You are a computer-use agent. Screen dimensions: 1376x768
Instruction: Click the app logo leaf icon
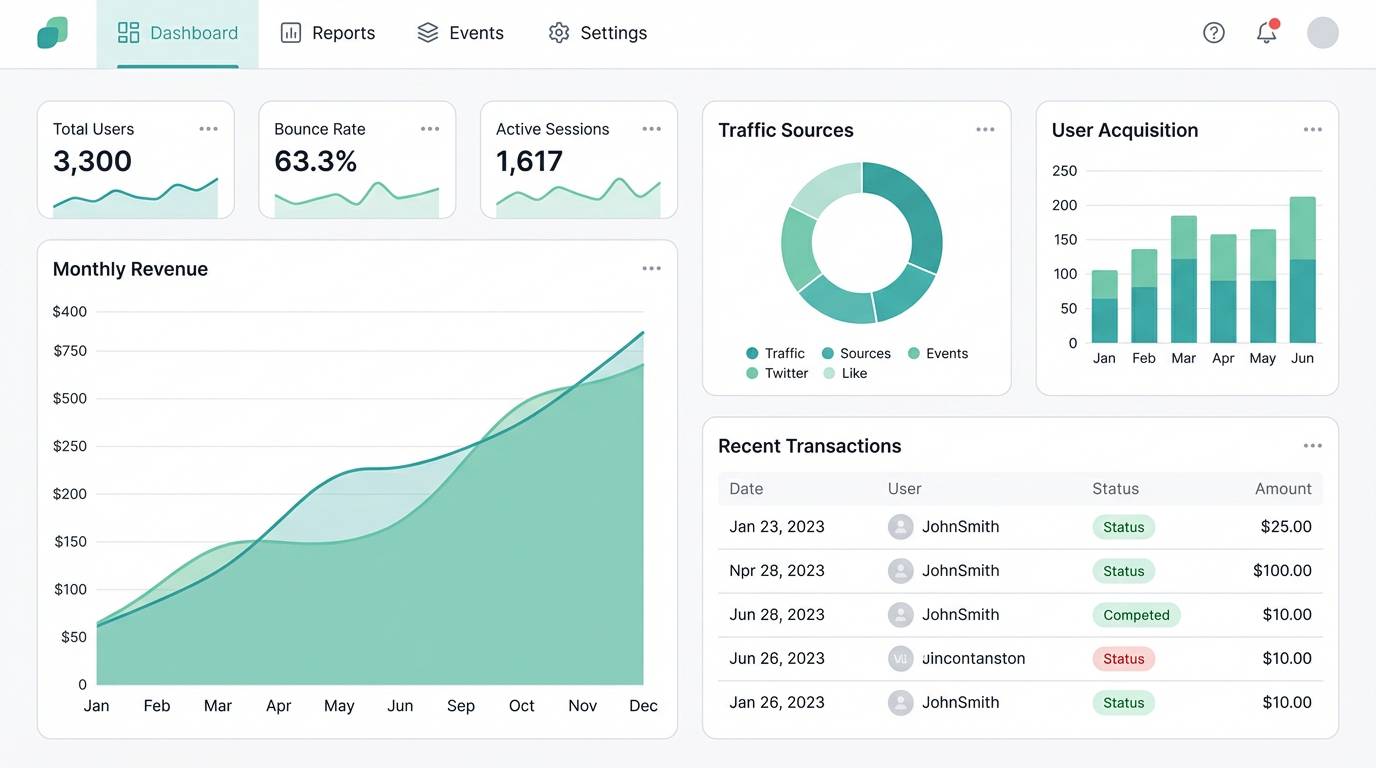tap(51, 32)
